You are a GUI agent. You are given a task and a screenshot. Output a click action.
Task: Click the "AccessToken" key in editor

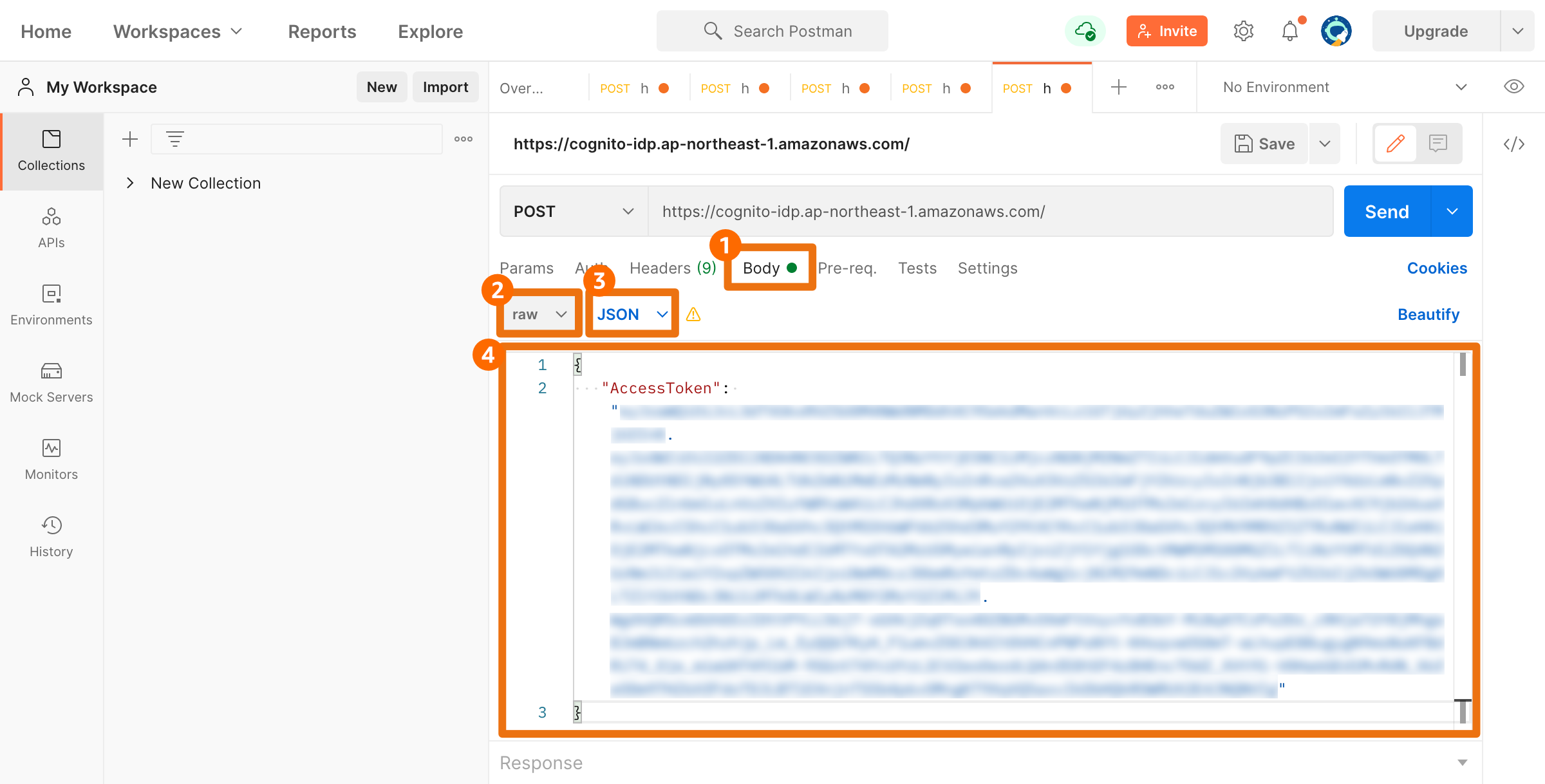tap(661, 388)
